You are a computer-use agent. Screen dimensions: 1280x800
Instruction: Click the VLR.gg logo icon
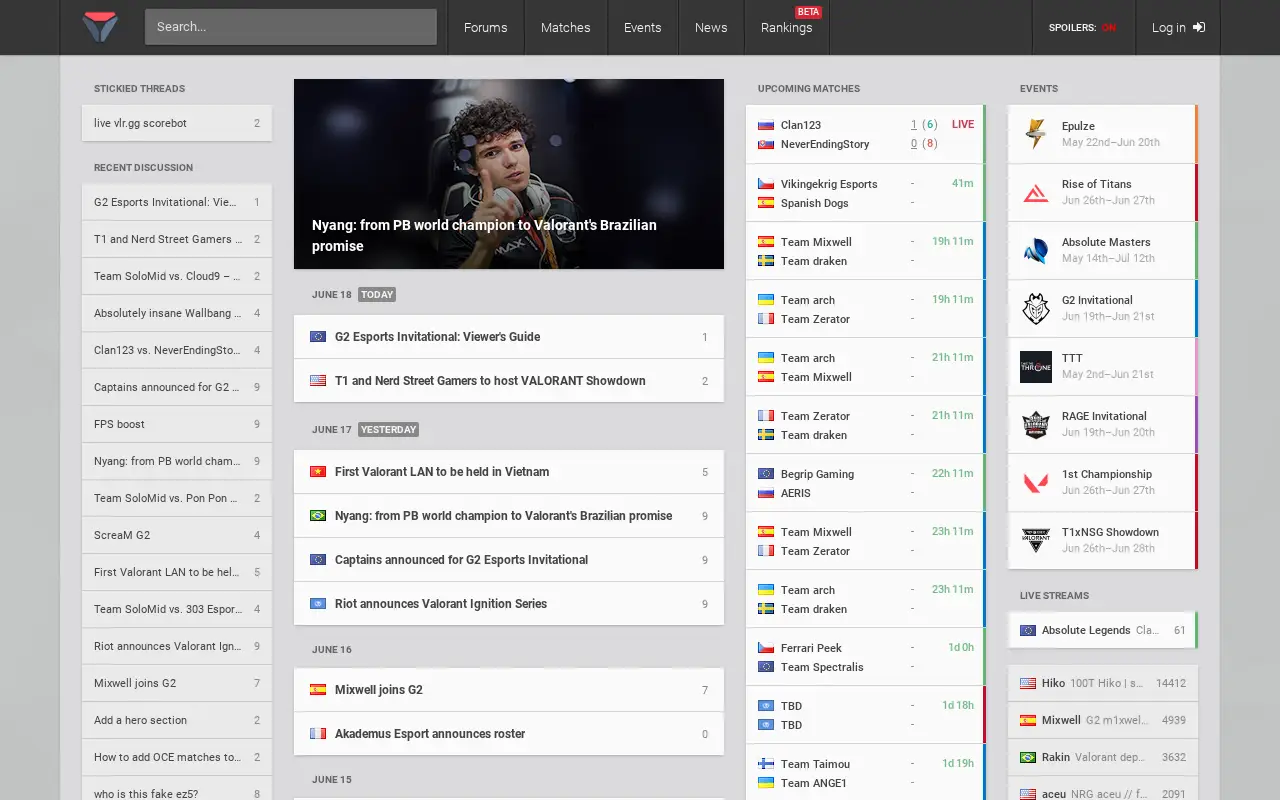coord(100,27)
